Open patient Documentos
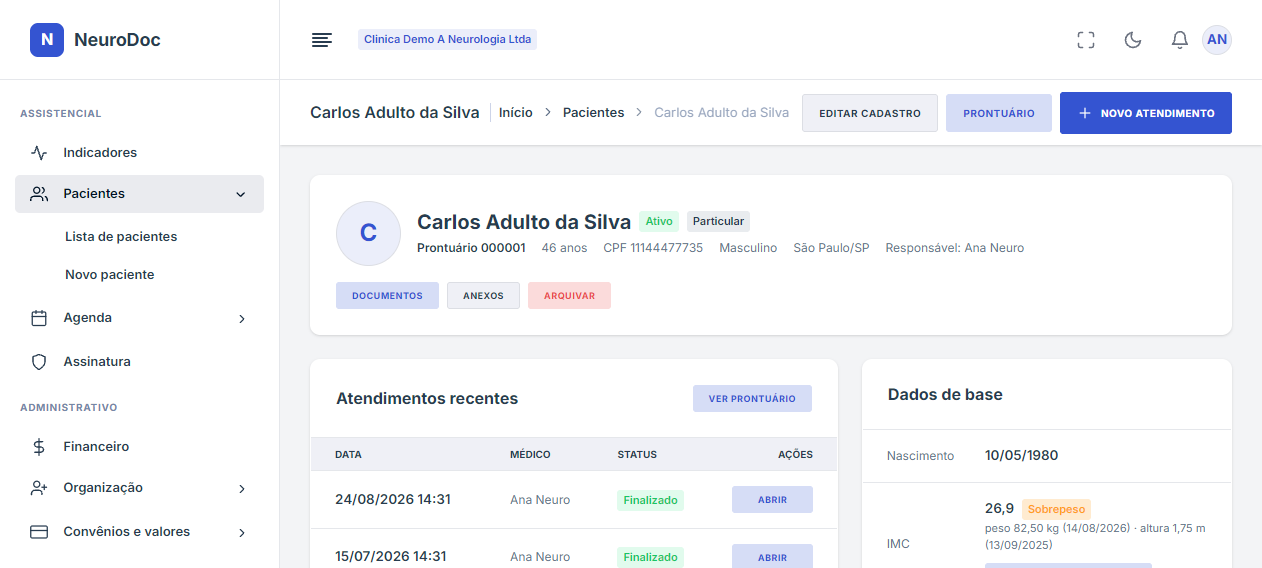The width and height of the screenshot is (1262, 568). click(387, 296)
